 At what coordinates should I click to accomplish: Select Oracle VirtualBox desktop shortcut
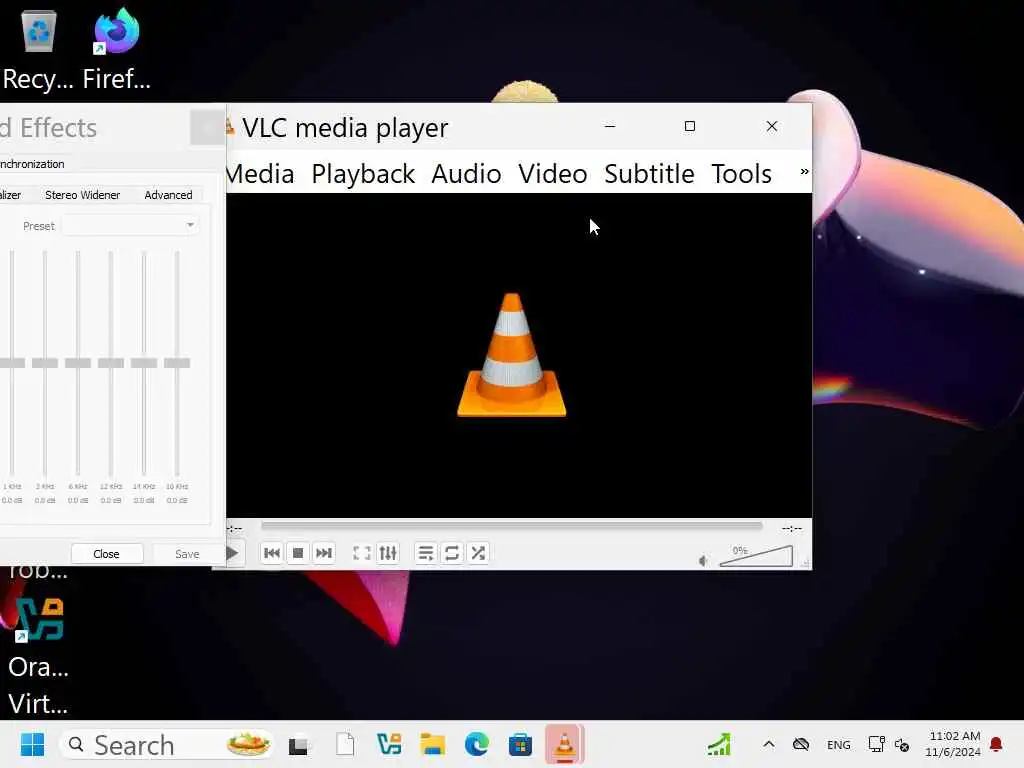[x=39, y=656]
